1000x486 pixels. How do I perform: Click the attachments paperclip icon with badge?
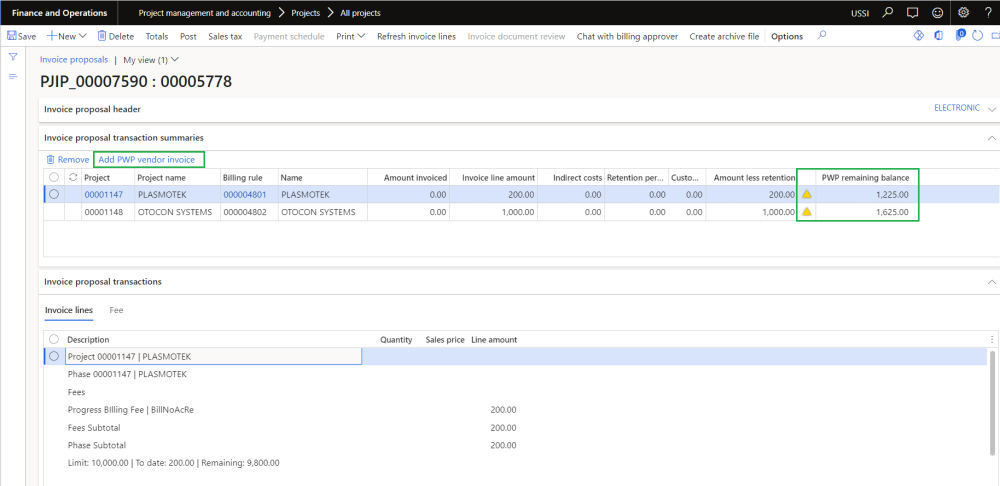click(x=958, y=36)
